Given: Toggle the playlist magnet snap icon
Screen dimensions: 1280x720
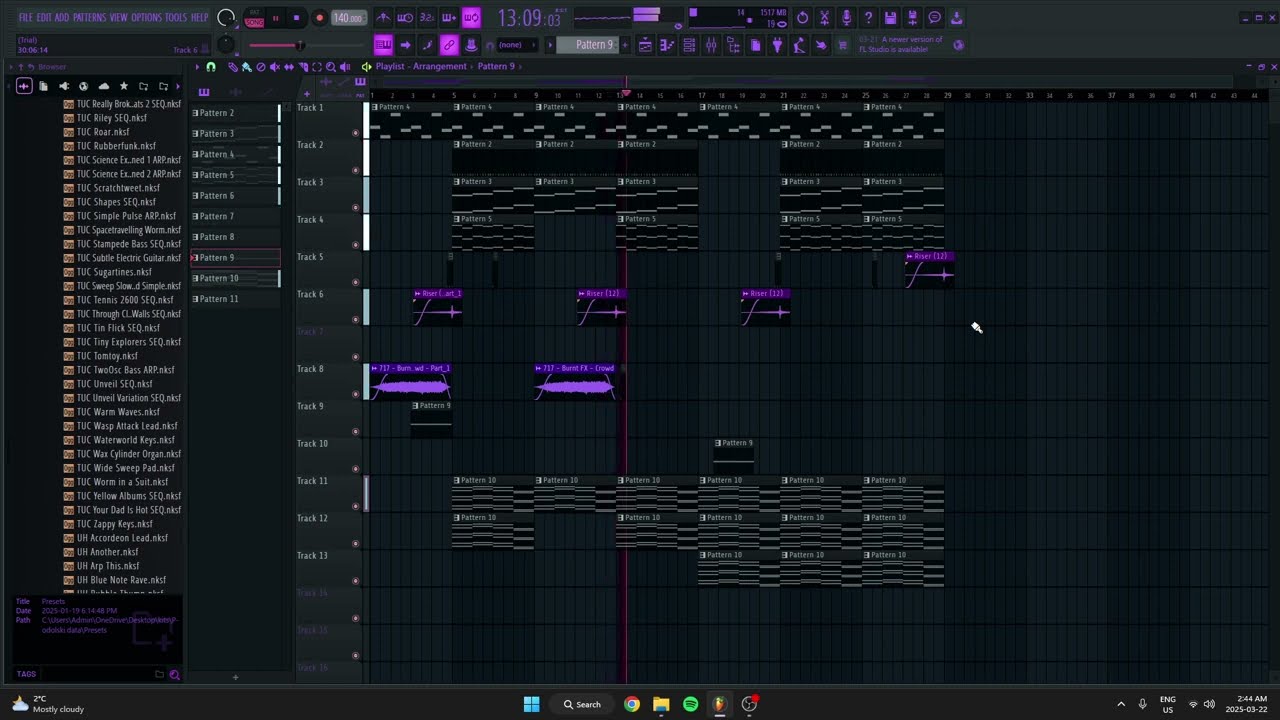Looking at the screenshot, I should [x=210, y=66].
